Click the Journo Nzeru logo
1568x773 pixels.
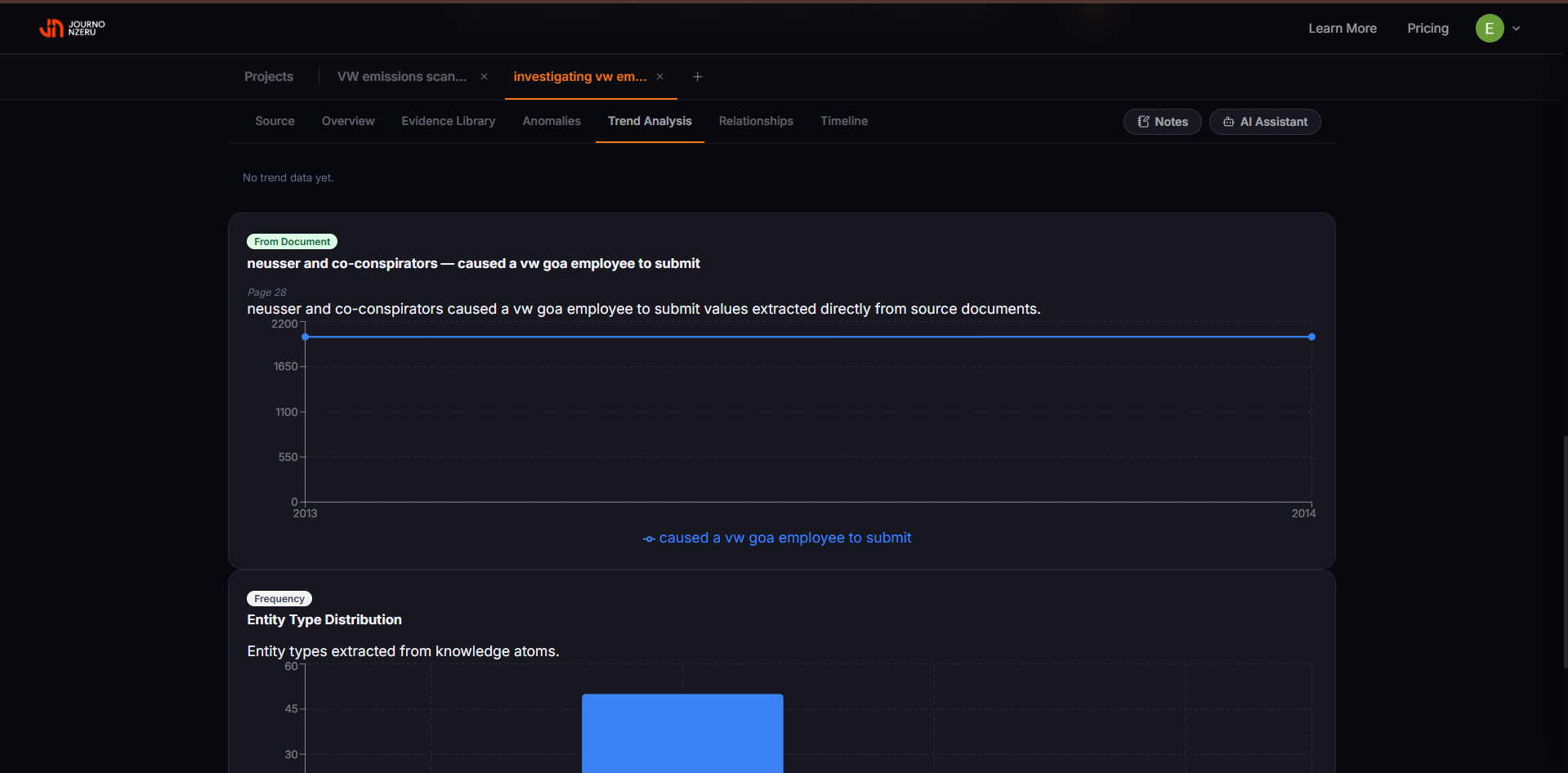tap(72, 29)
